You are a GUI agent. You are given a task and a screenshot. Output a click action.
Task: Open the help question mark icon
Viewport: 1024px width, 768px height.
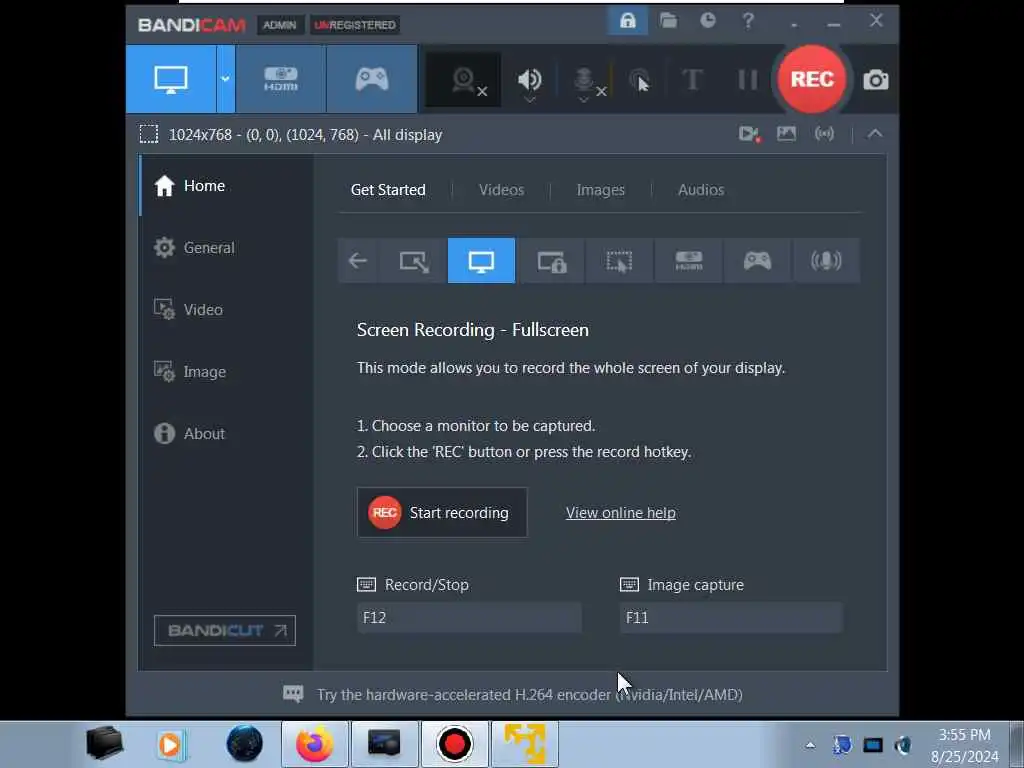coord(748,21)
